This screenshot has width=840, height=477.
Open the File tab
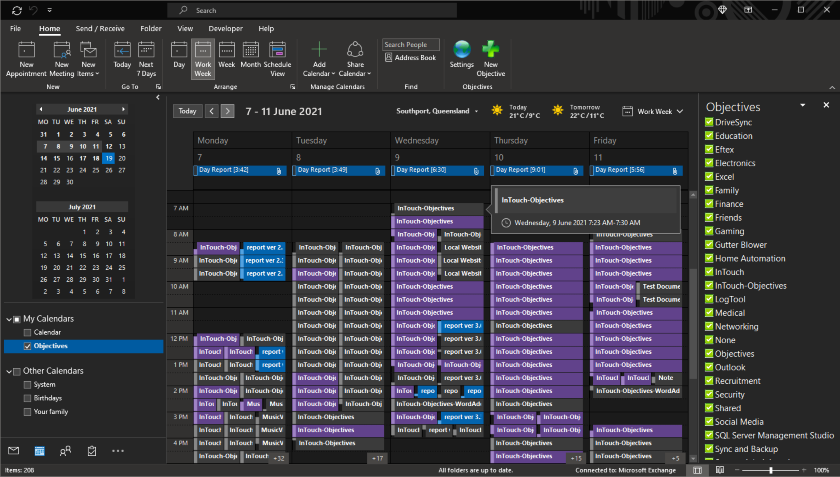(16, 28)
